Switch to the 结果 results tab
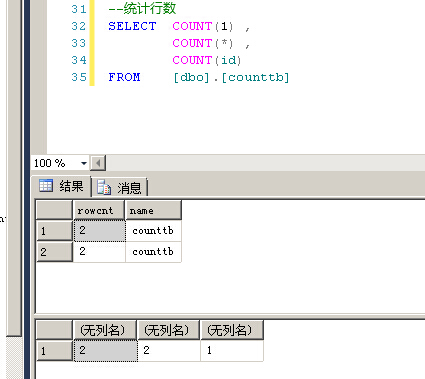 pyautogui.click(x=62, y=186)
